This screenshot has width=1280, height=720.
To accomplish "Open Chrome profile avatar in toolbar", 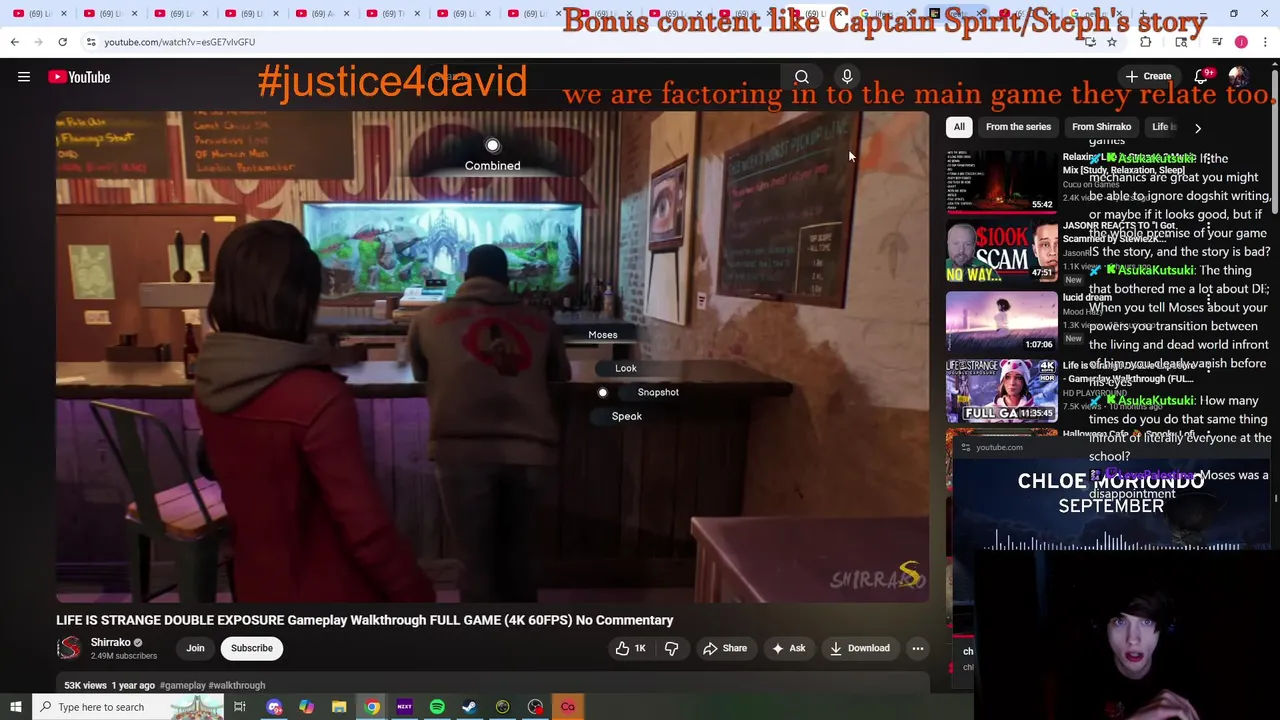I will point(1241,42).
